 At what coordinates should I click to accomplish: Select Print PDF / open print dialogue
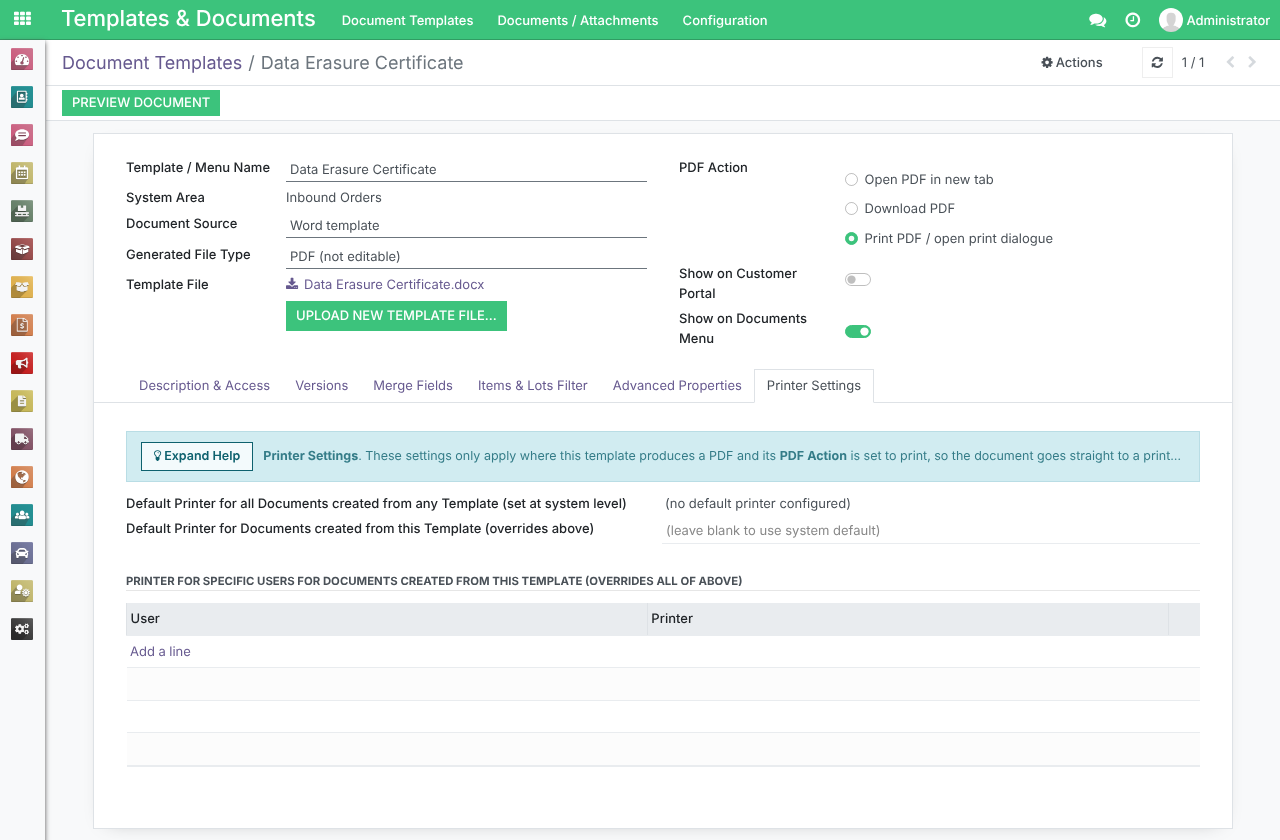[x=851, y=239]
